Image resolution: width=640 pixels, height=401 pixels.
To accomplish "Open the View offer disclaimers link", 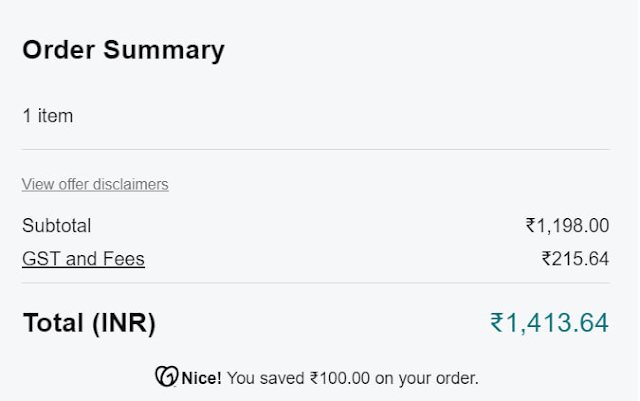I will [95, 184].
